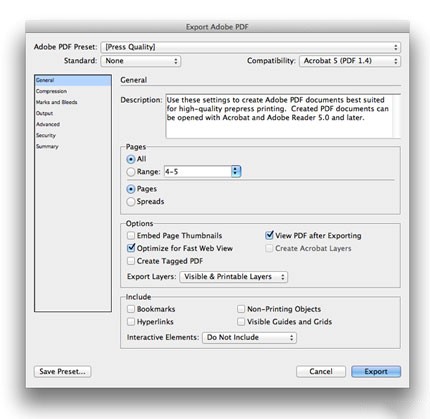430x419 pixels.
Task: Select Marks and Bleeds in the sidebar
Action: (x=73, y=102)
